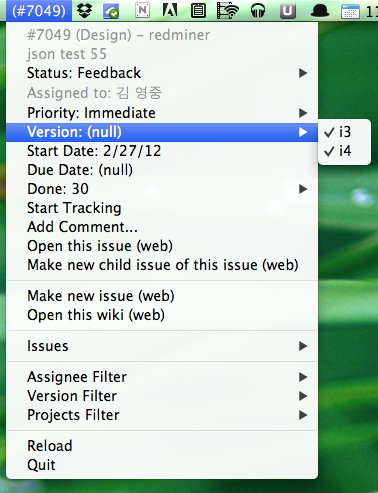Click the U icon in menu bar
Image resolution: width=378 pixels, height=493 pixels.
[x=288, y=11]
